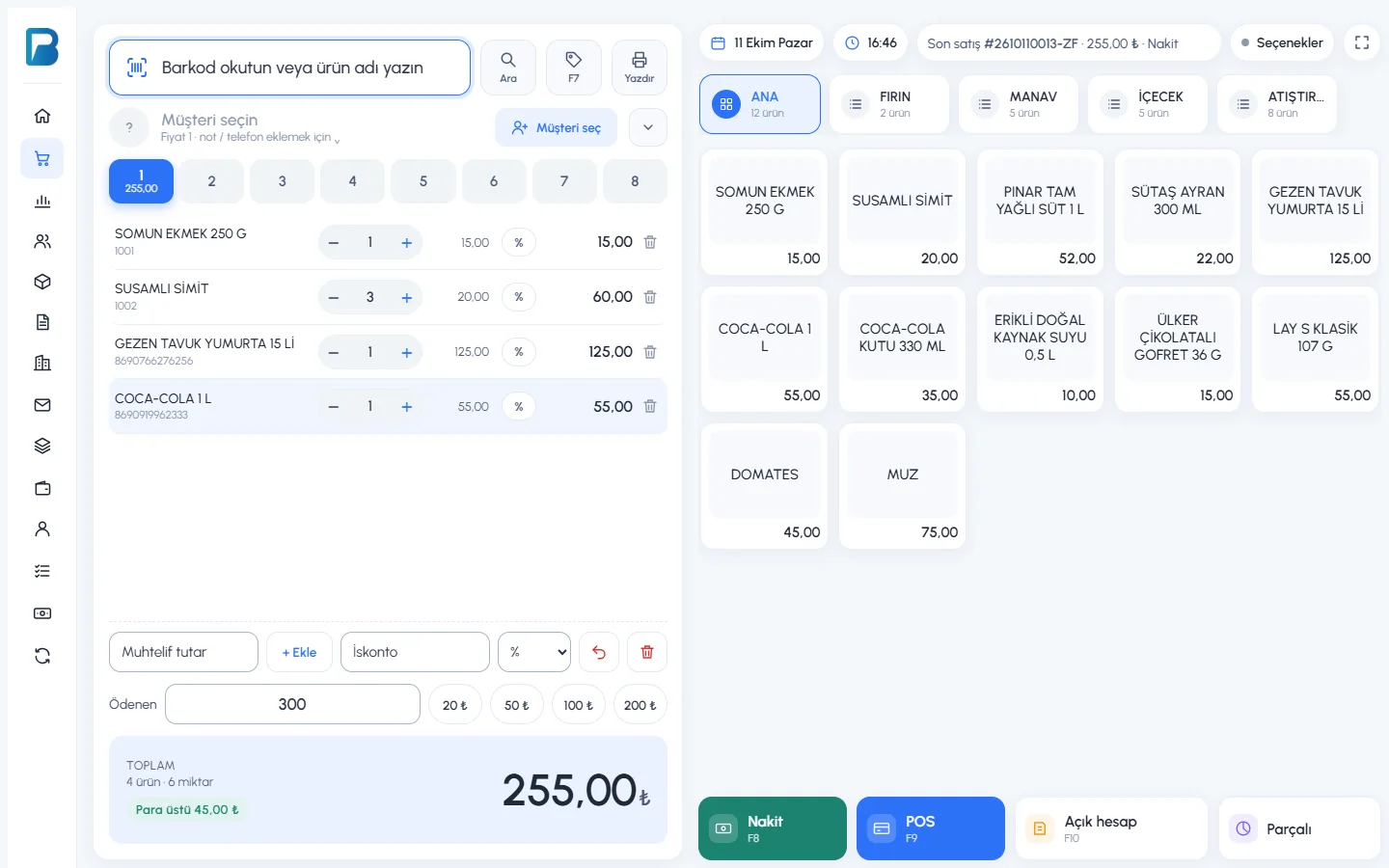Add SÜTAŞ AYRAN 300 ML product tile
Screen dimensions: 1389x868
coord(1178,212)
